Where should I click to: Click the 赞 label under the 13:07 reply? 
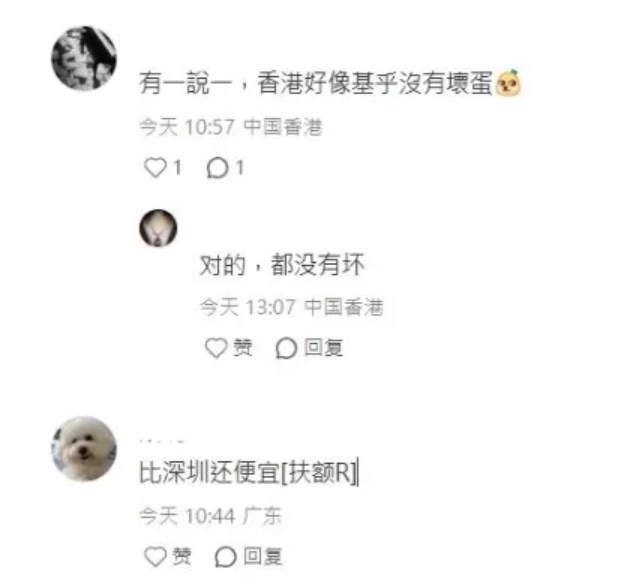click(x=243, y=348)
